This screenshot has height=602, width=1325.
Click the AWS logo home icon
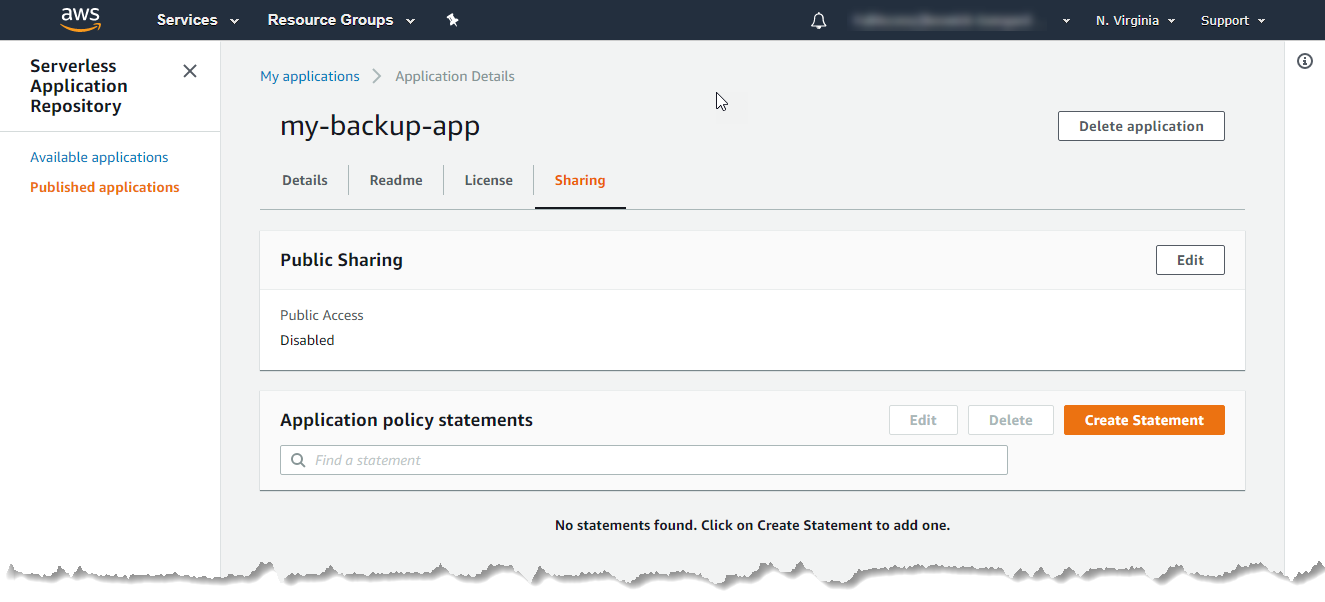pos(80,19)
